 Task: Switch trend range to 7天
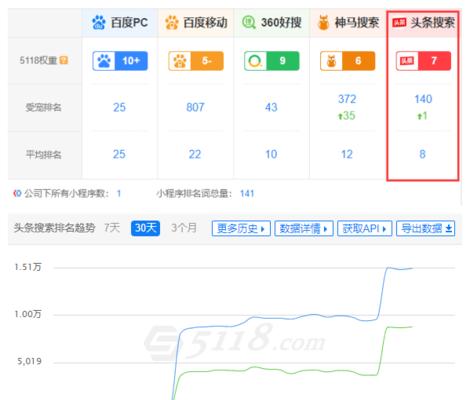(112, 228)
